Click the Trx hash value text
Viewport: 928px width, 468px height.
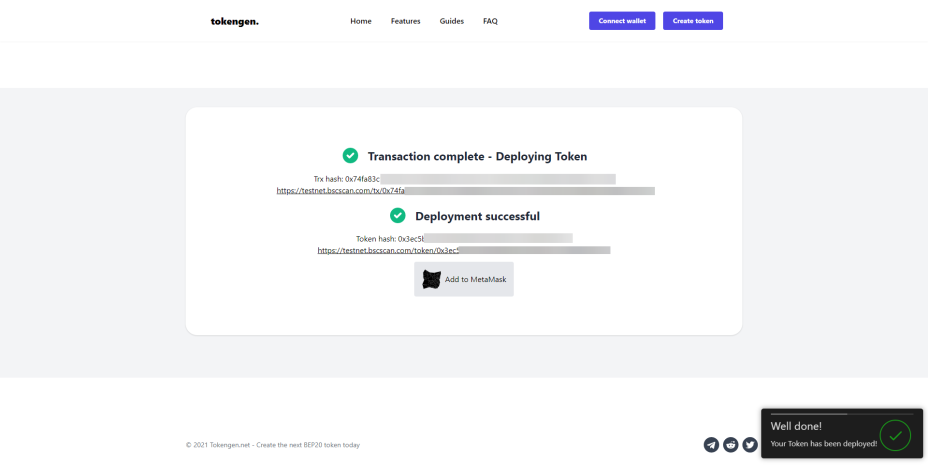[x=481, y=179]
